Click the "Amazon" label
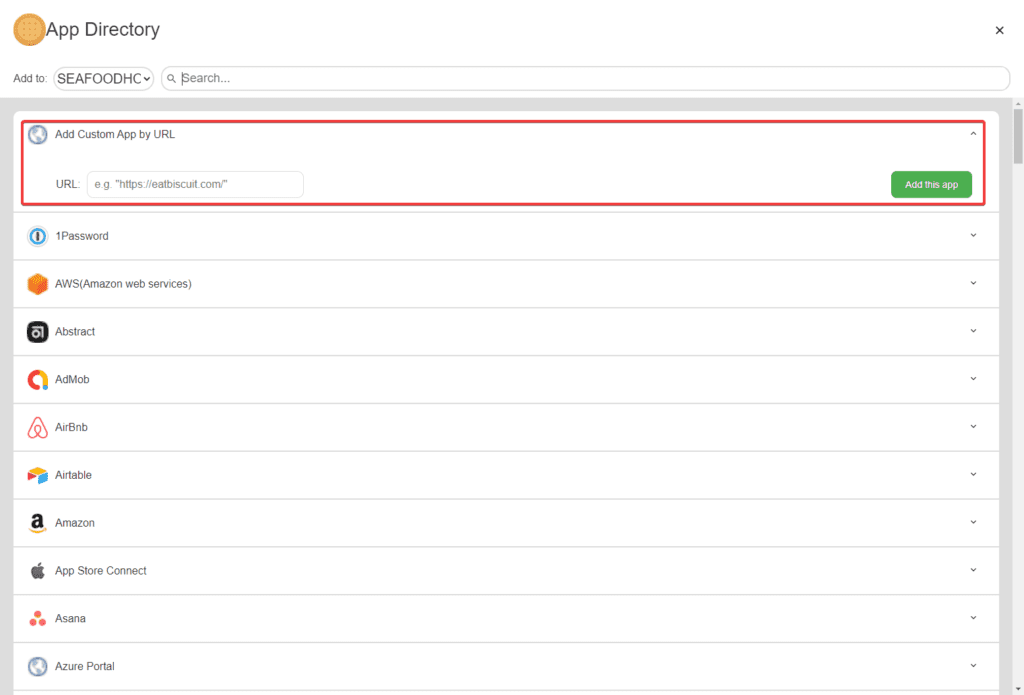 (75, 523)
